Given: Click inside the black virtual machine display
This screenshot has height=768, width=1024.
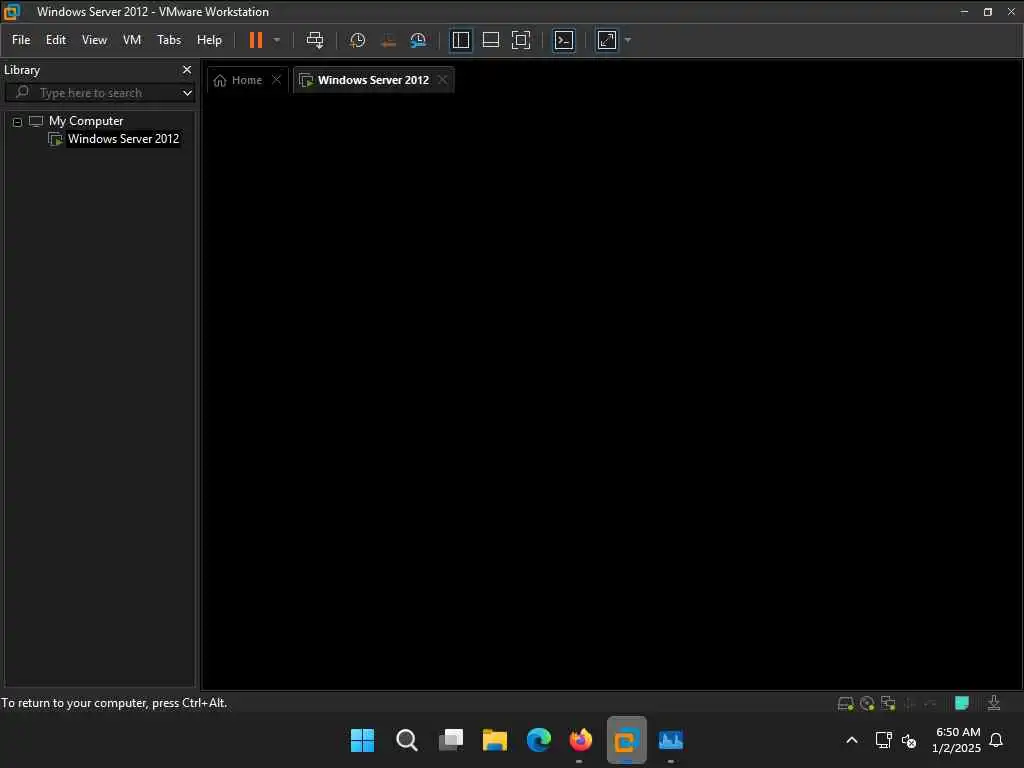Looking at the screenshot, I should tap(611, 392).
